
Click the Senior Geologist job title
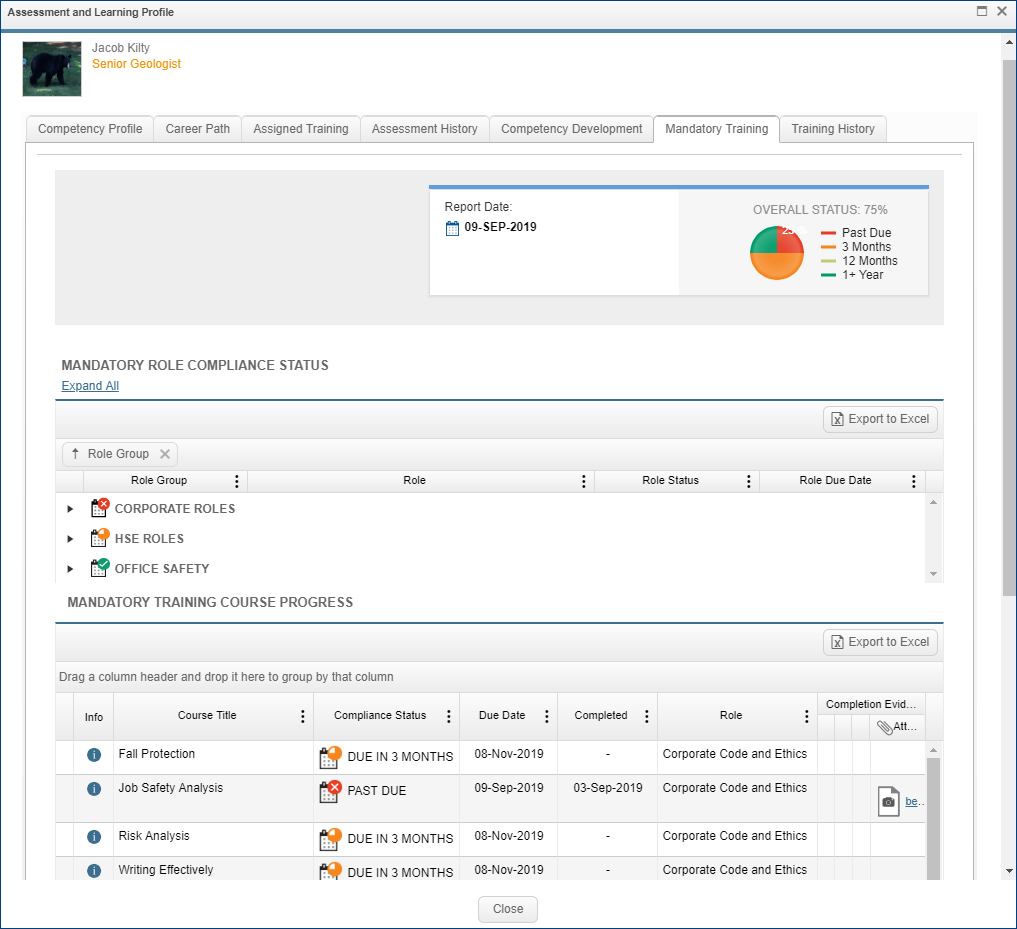[x=136, y=64]
